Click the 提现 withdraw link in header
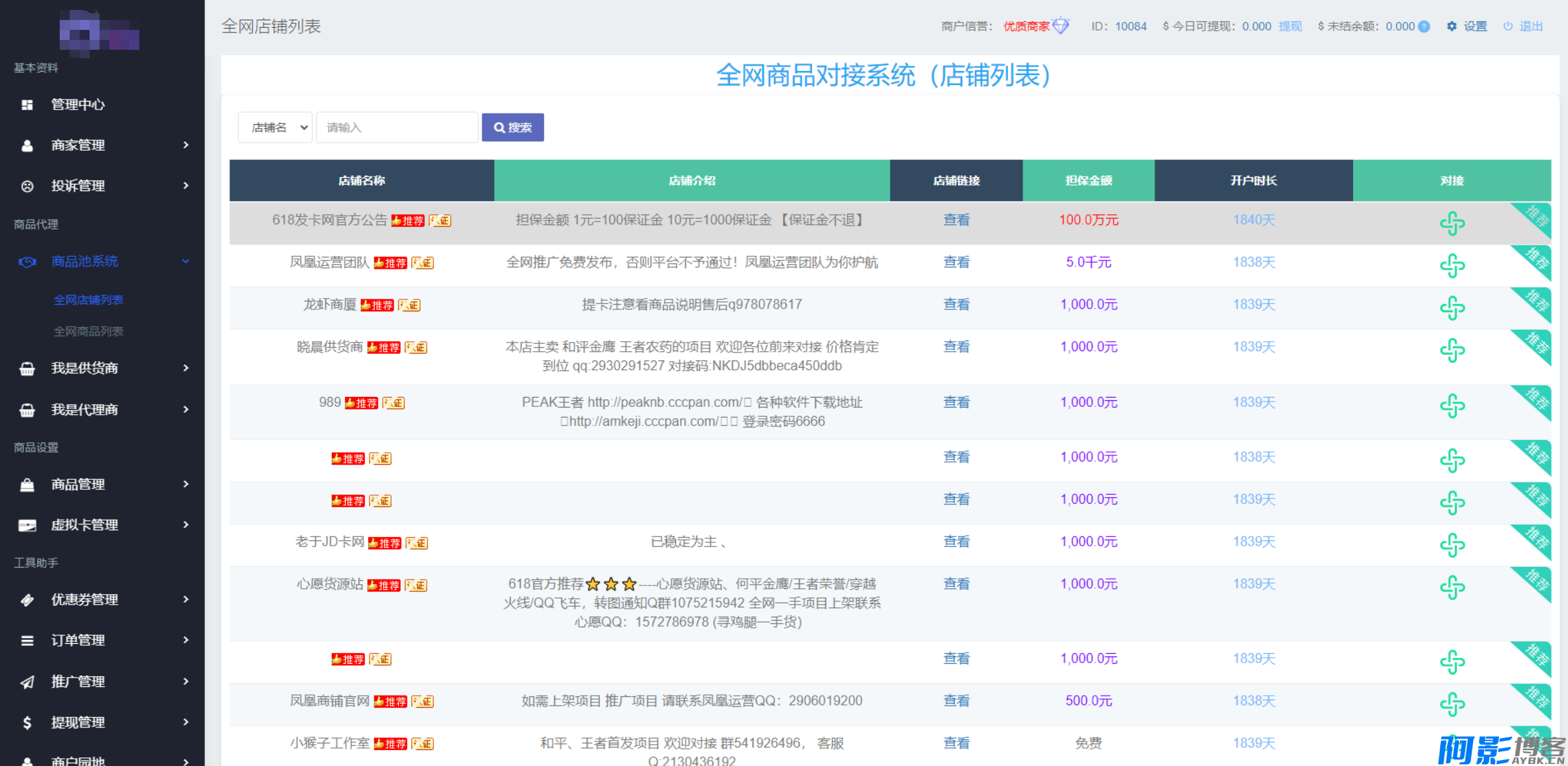This screenshot has height=766, width=1568. pos(1290,27)
